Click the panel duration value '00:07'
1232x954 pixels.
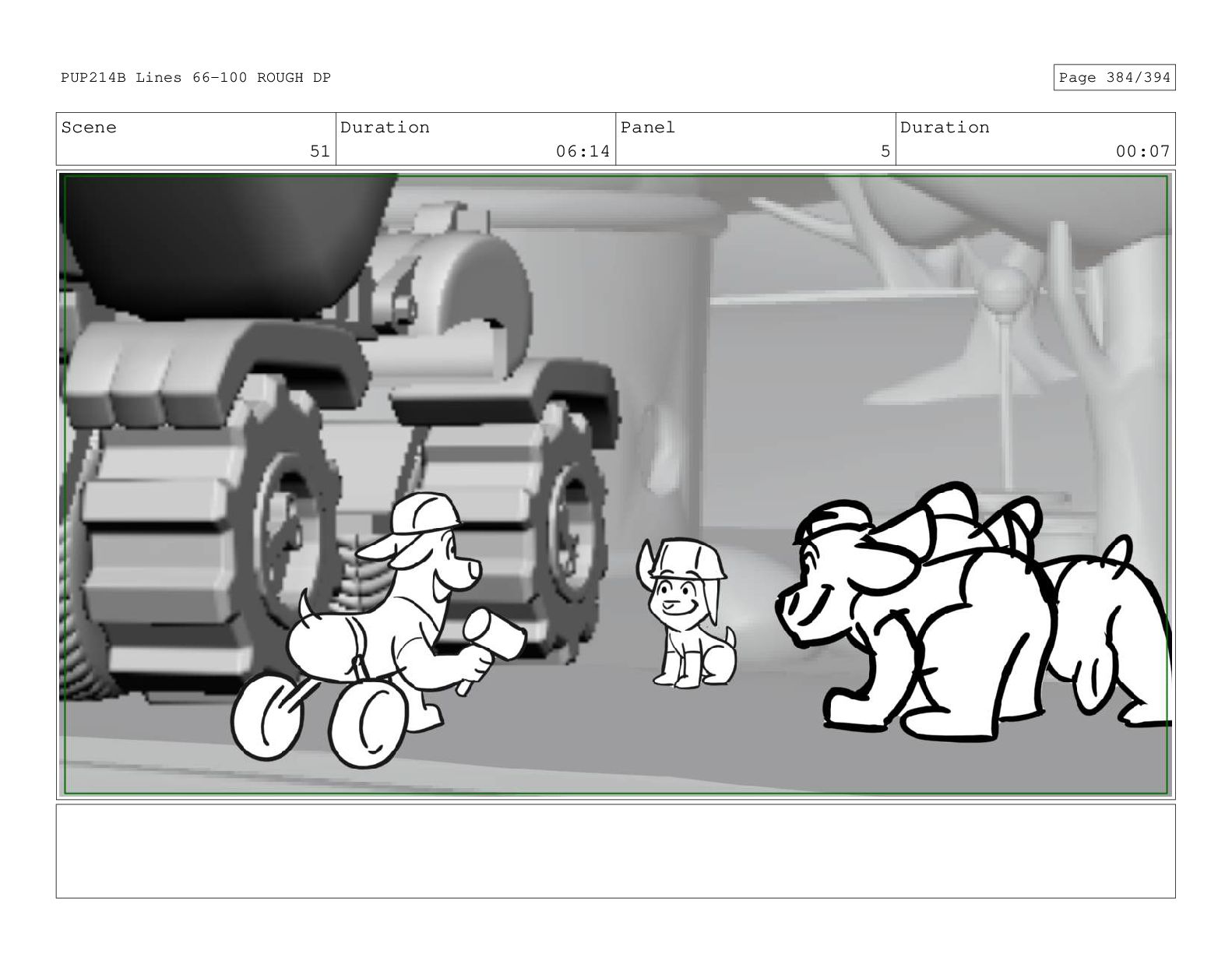click(1142, 151)
